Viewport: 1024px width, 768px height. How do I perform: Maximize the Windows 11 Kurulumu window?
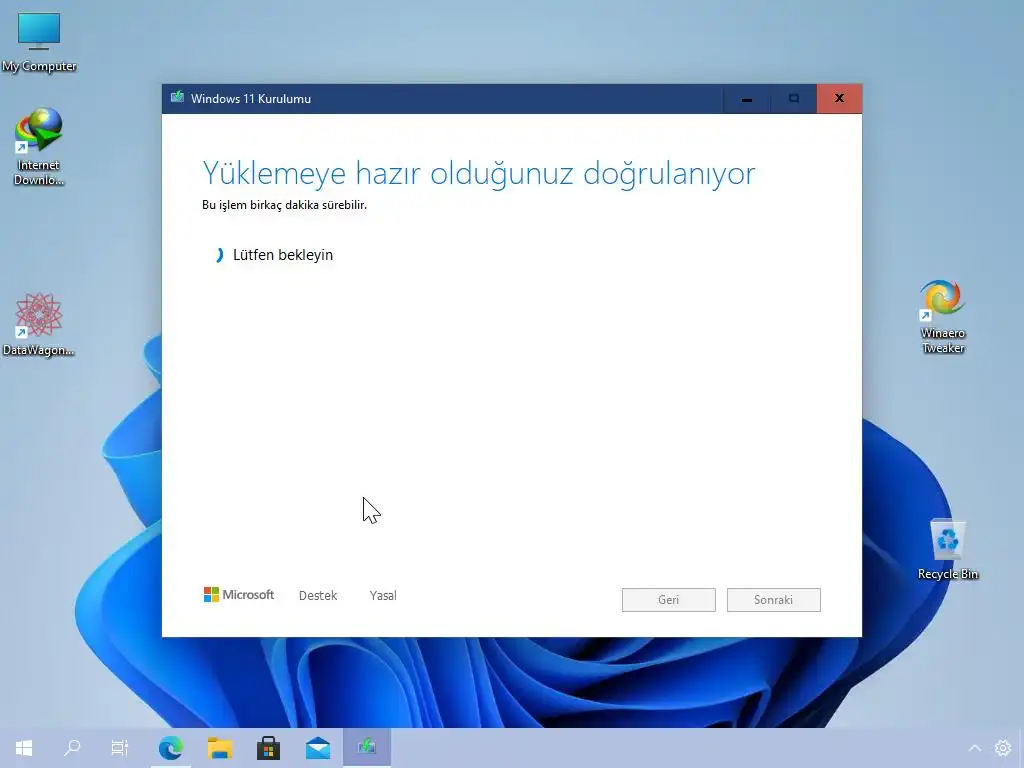coord(793,99)
